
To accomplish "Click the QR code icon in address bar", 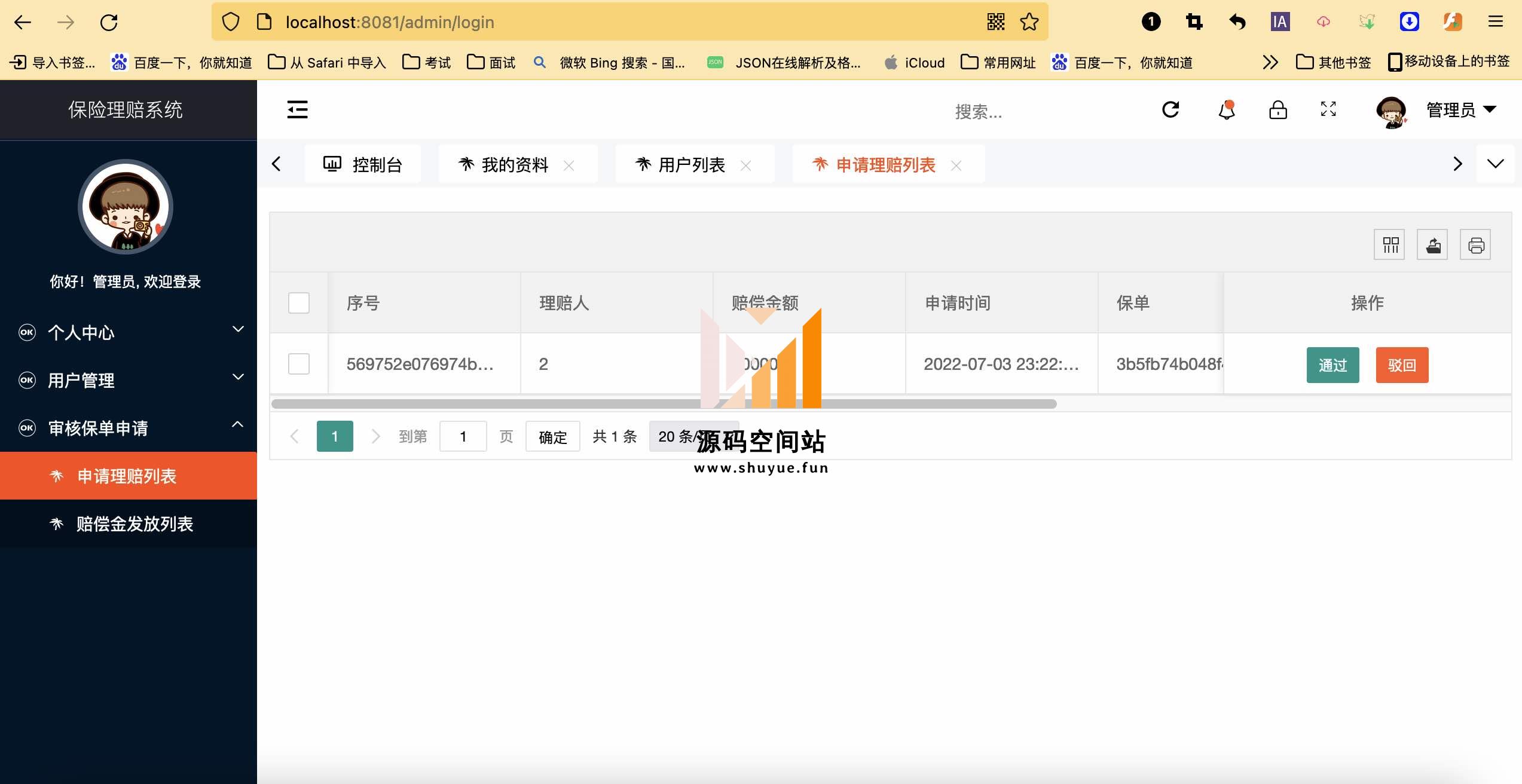I will 996,22.
